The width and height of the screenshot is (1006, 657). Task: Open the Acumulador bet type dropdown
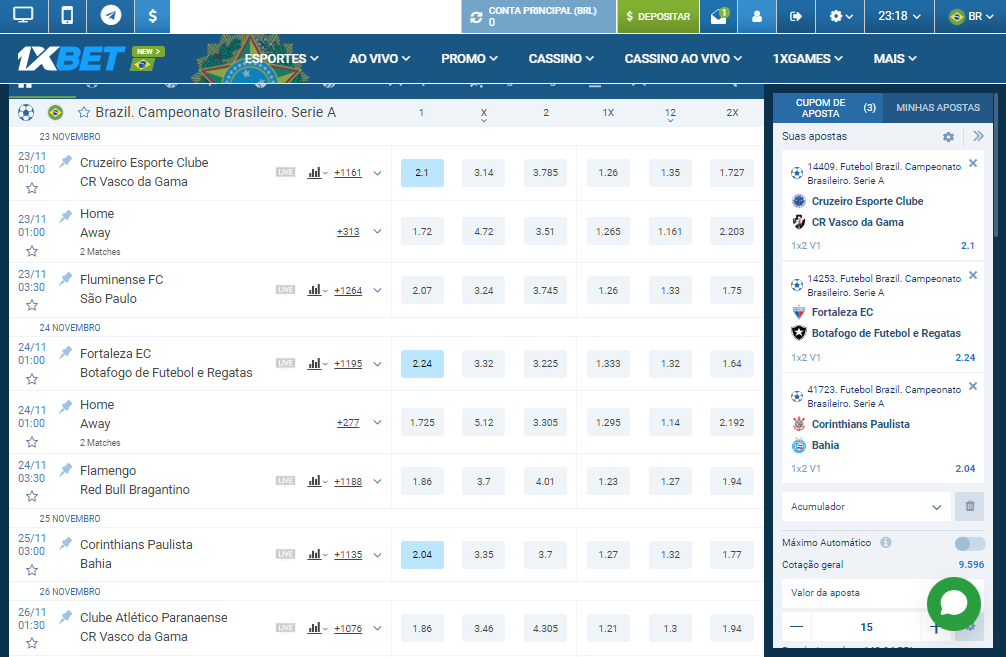(x=865, y=507)
